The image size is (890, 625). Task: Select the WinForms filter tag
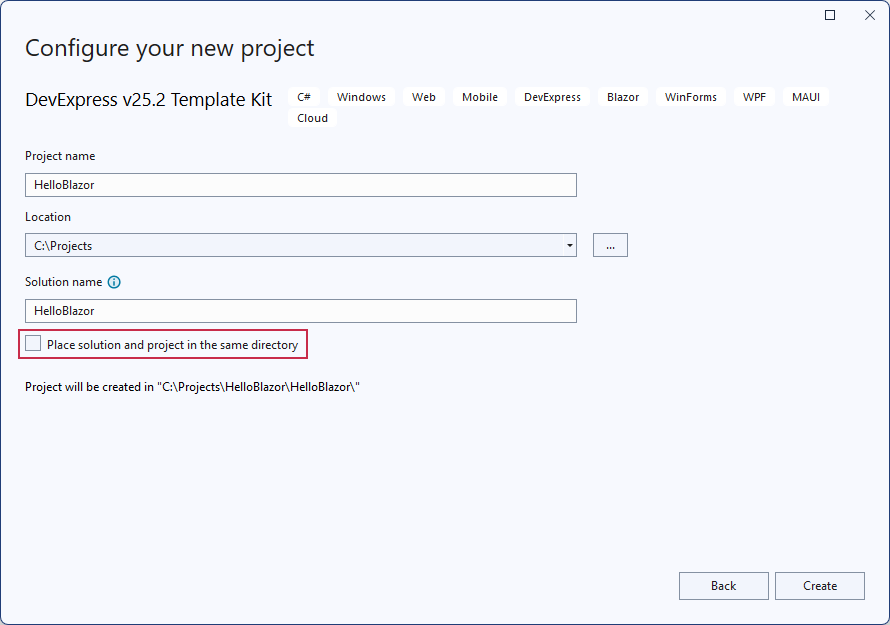pyautogui.click(x=690, y=97)
